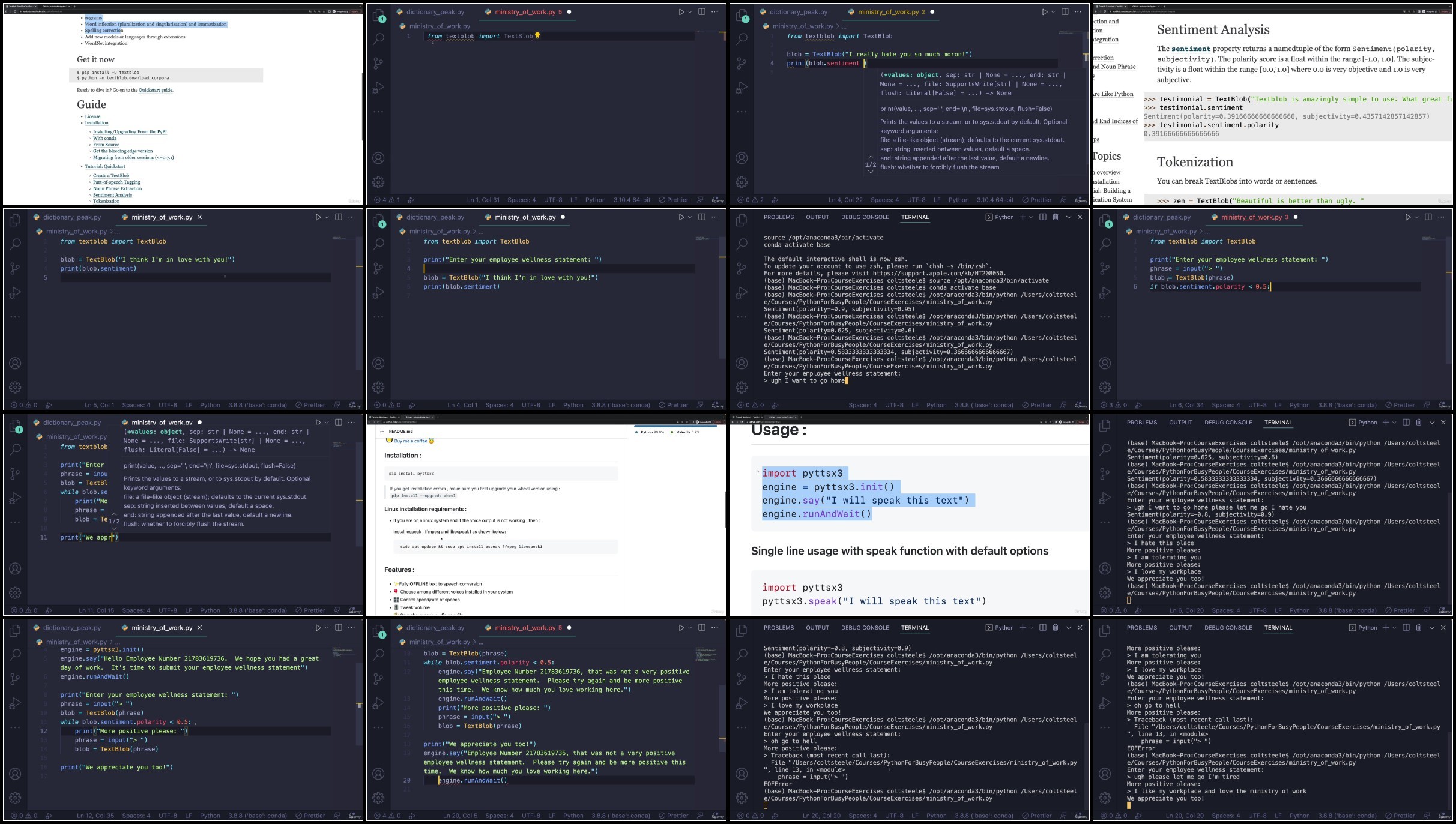
Task: Expand Run dropdown arrow in 'Ln 4, Col 22' window
Action: pos(1053,12)
